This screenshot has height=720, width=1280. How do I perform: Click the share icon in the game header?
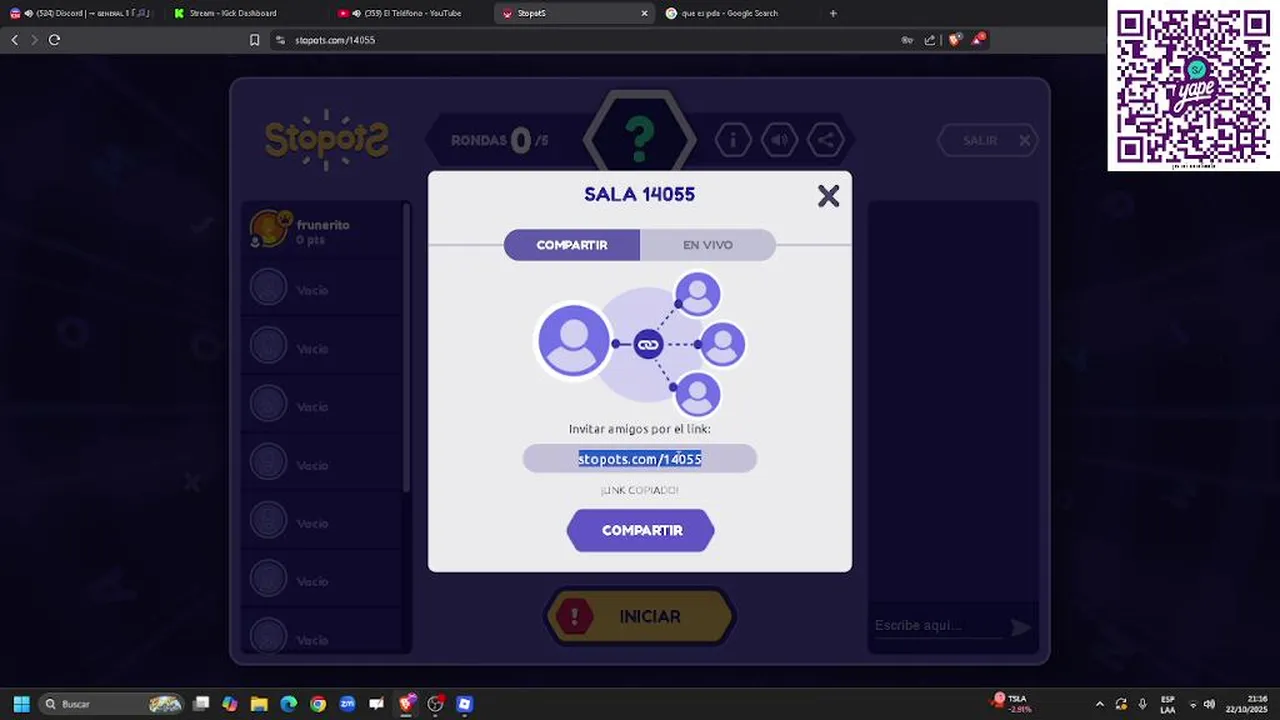pos(826,140)
